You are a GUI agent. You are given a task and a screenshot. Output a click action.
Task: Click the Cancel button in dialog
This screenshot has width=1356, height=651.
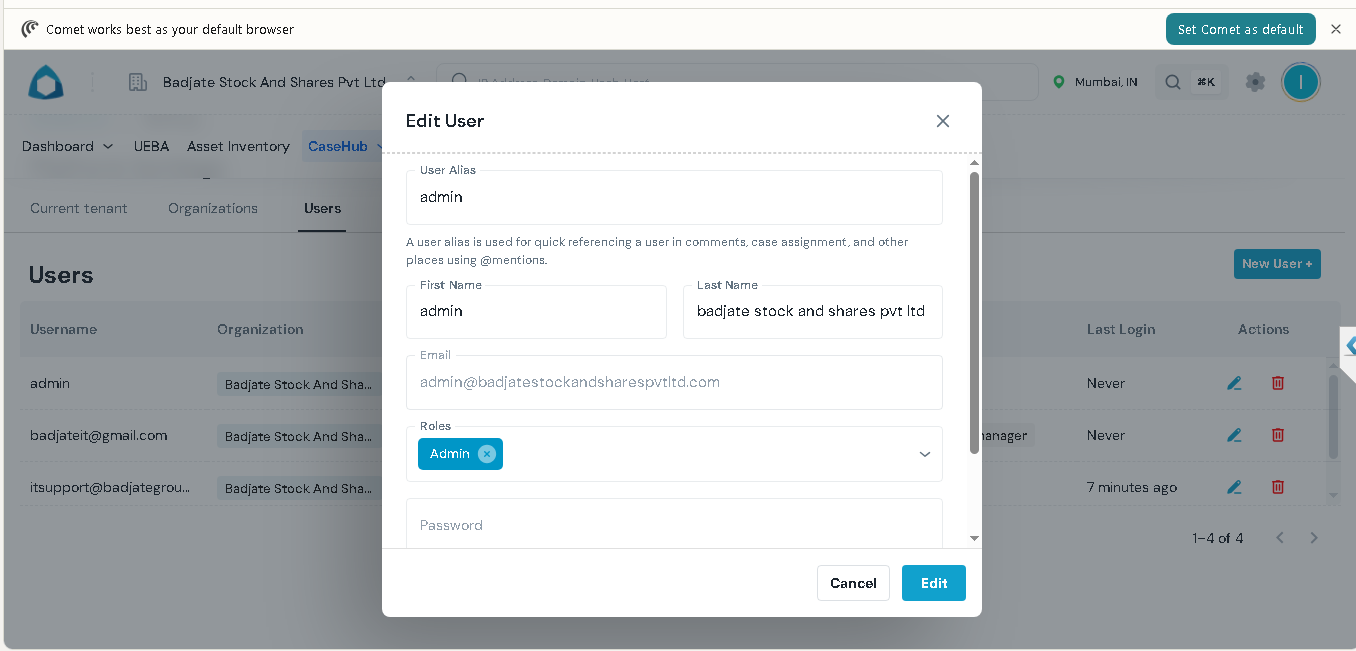point(853,583)
